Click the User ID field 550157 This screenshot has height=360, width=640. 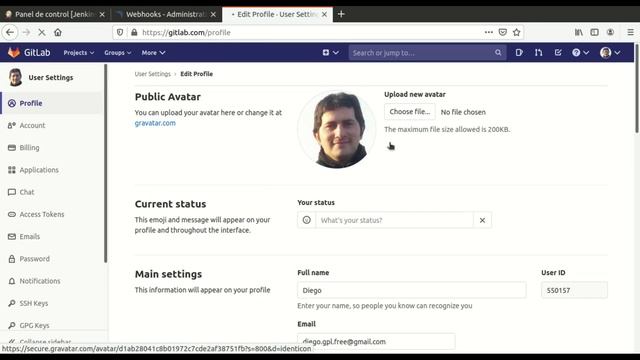tap(574, 290)
